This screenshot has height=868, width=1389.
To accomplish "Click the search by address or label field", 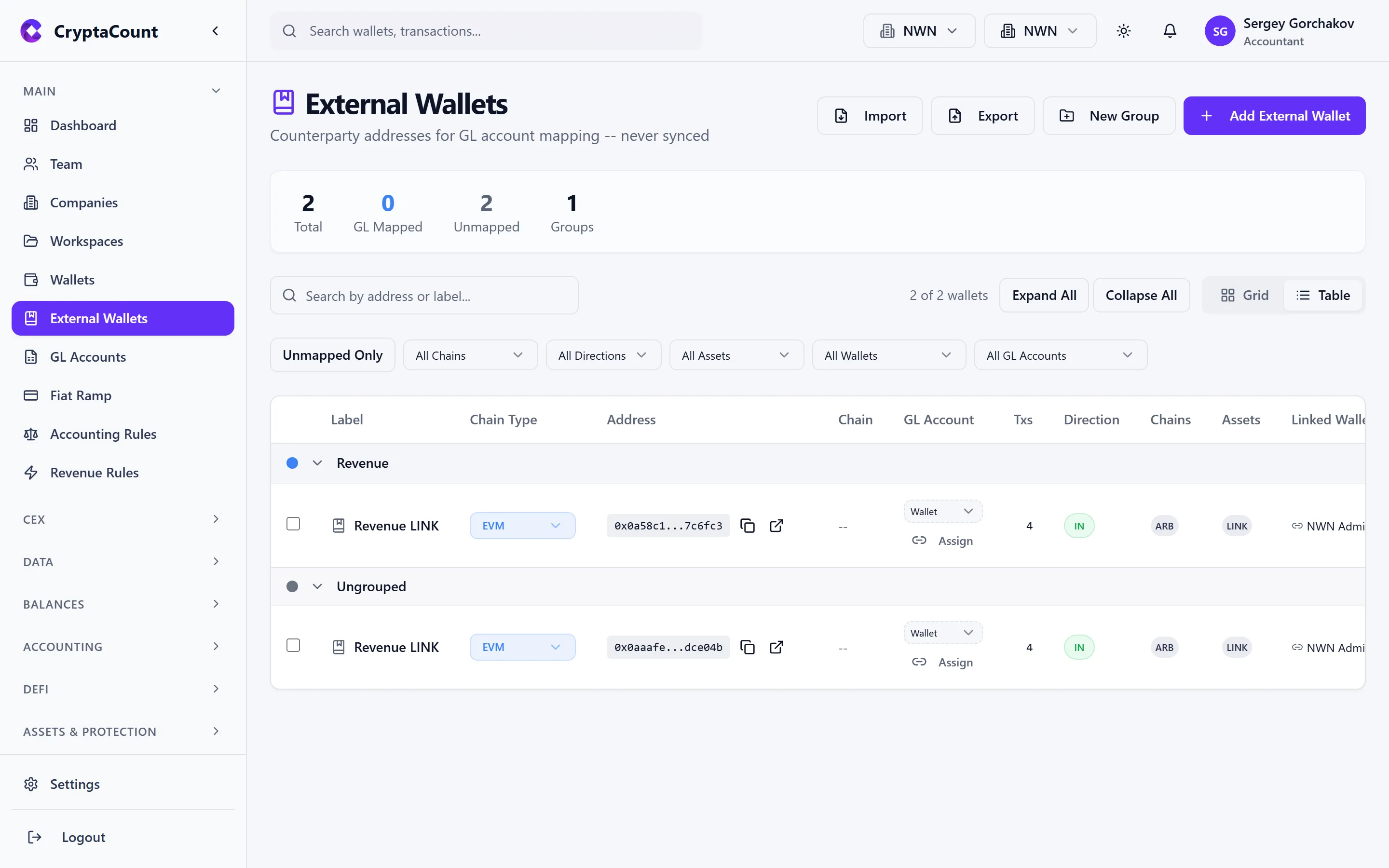I will point(423,295).
